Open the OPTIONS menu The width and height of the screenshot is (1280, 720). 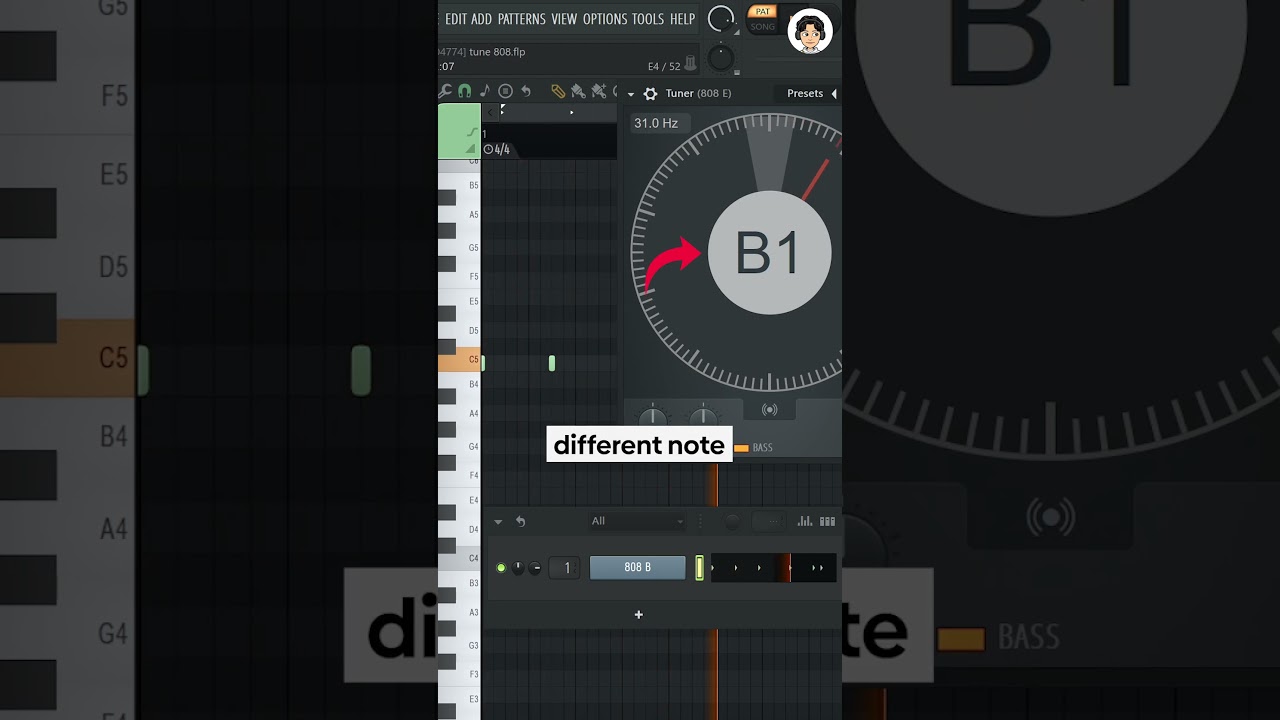(x=605, y=19)
